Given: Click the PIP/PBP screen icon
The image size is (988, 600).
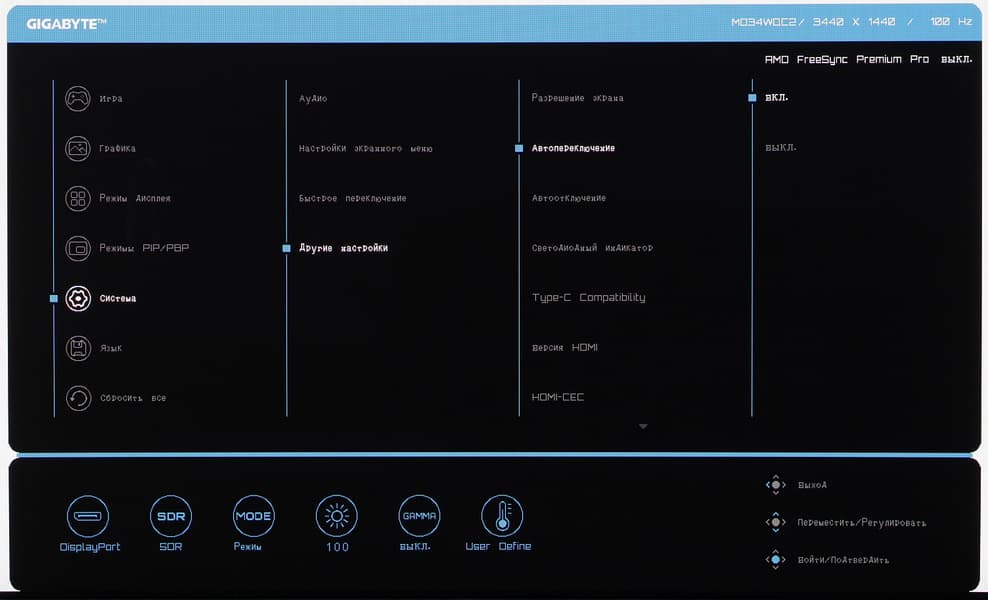Looking at the screenshot, I should (x=78, y=248).
